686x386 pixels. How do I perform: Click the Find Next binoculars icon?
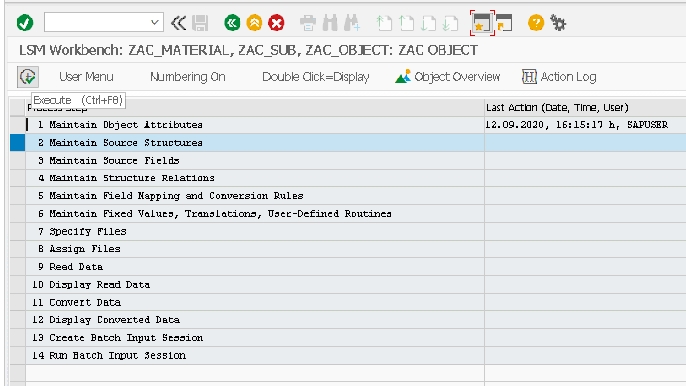pos(352,23)
